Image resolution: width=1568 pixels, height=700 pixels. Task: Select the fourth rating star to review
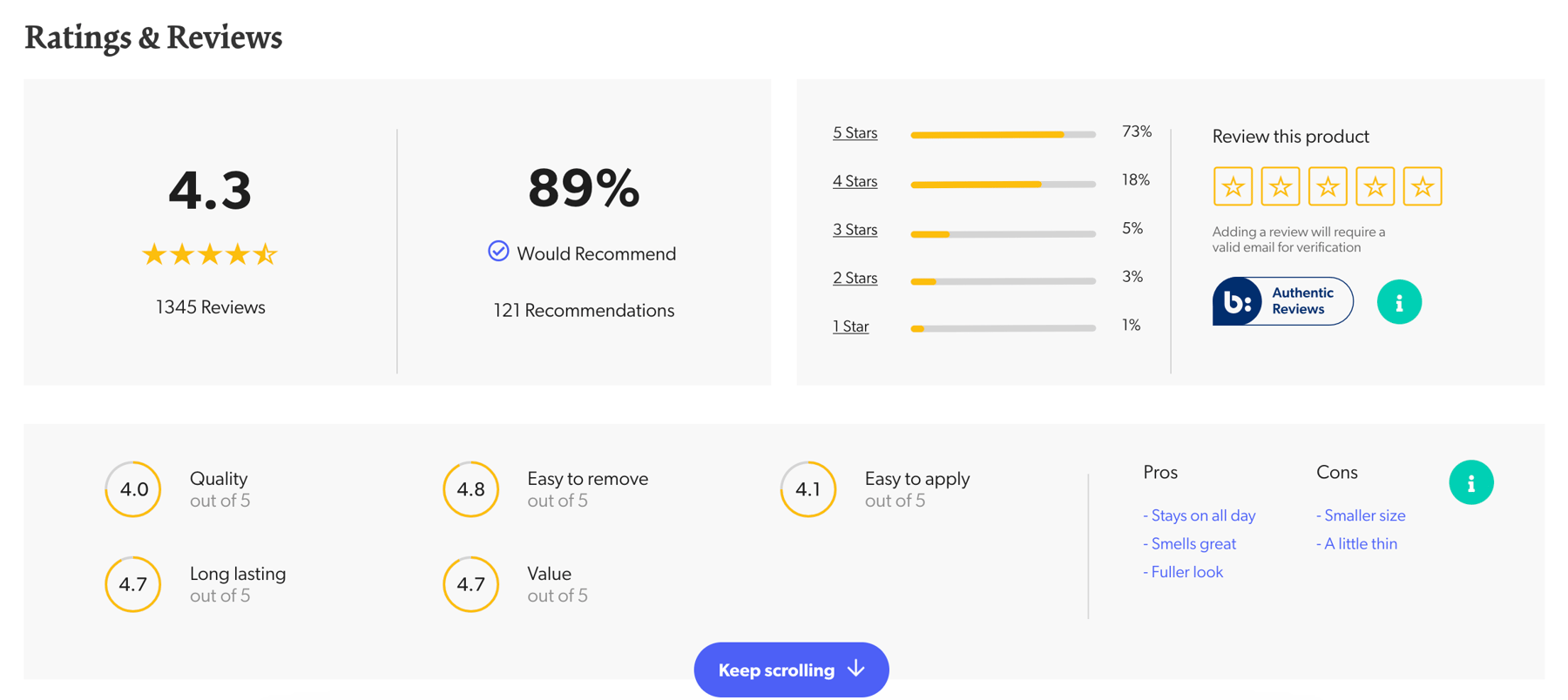[x=1375, y=186]
